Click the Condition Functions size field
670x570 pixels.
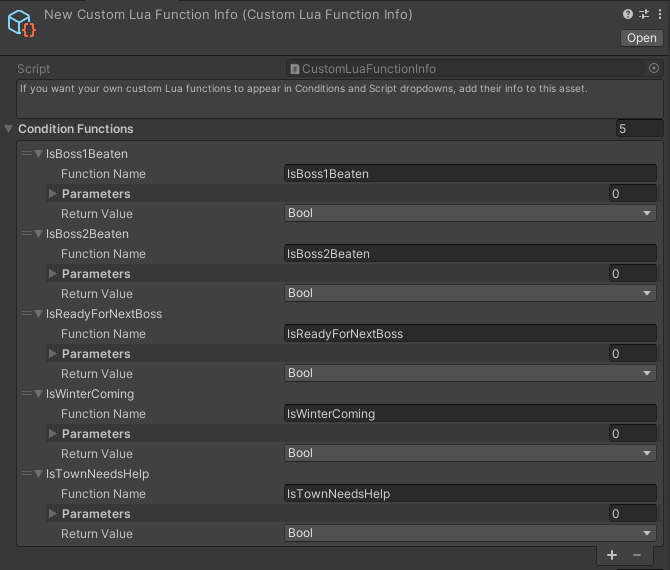639,129
